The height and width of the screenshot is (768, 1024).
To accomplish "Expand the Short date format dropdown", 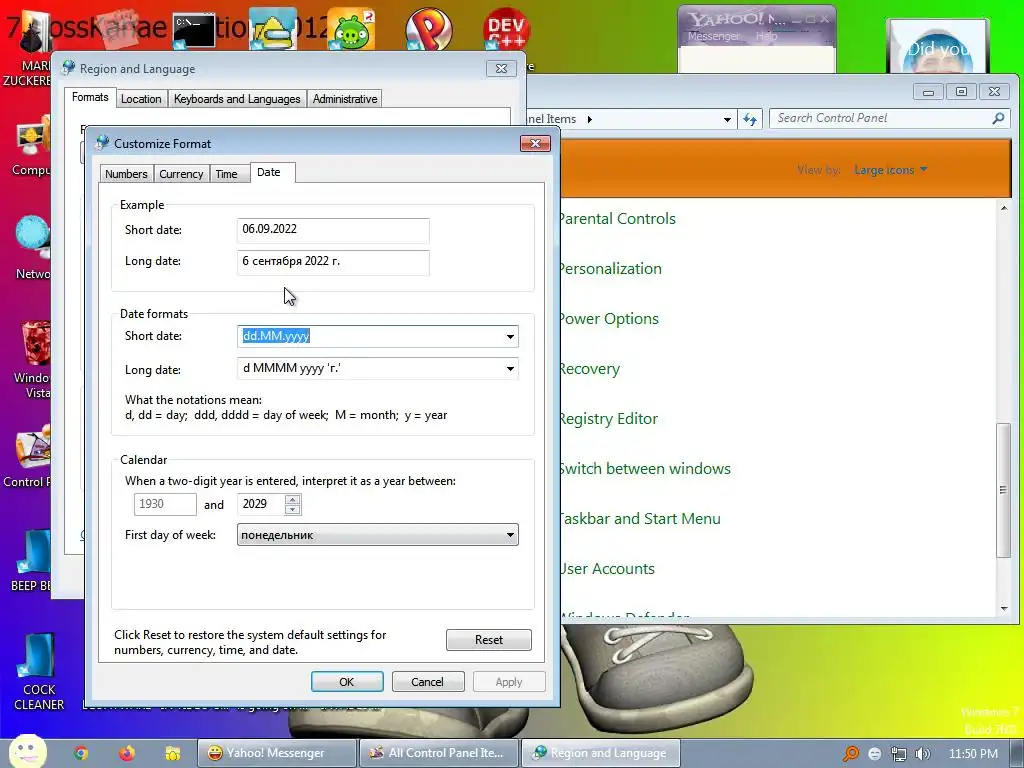I will click(x=510, y=336).
